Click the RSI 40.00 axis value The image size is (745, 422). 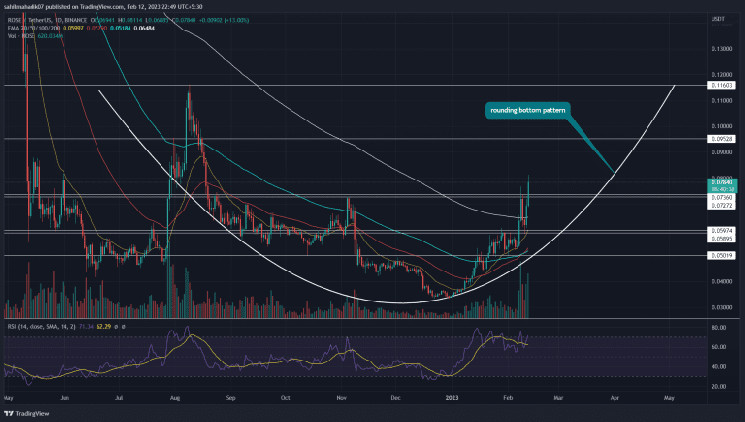(719, 367)
